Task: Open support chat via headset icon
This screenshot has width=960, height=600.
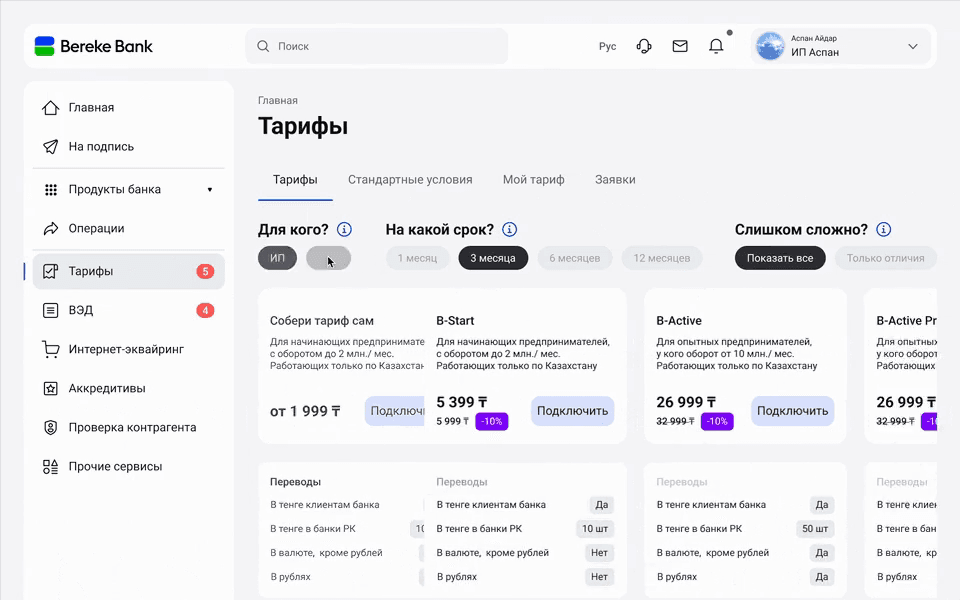Action: click(643, 46)
